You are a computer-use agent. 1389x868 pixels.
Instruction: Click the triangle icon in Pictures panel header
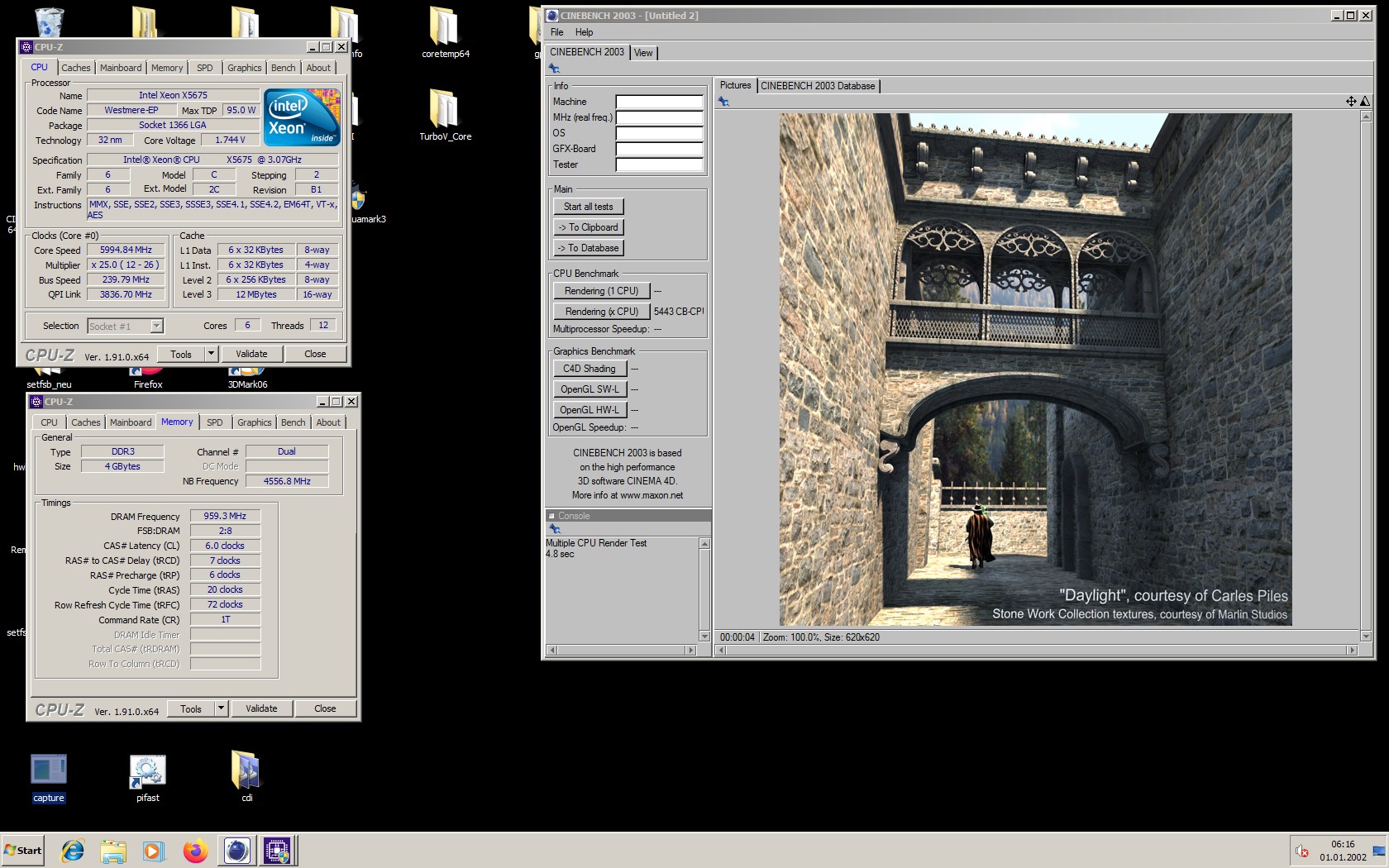coord(1365,101)
